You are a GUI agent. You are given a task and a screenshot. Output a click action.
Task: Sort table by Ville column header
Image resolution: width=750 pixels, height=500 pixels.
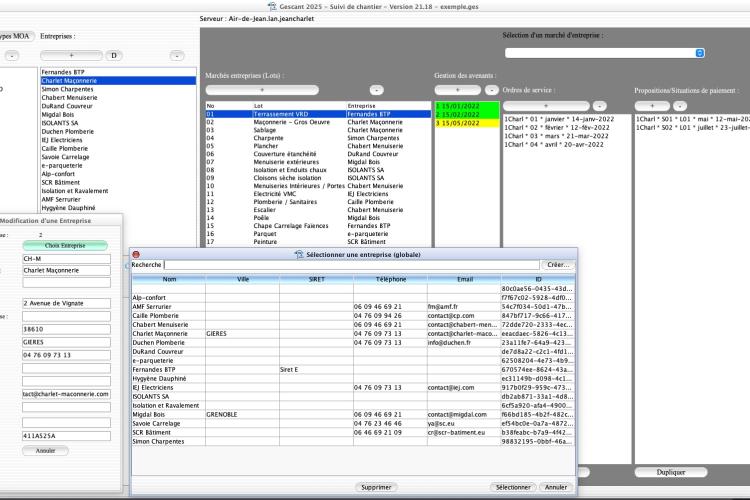point(243,279)
